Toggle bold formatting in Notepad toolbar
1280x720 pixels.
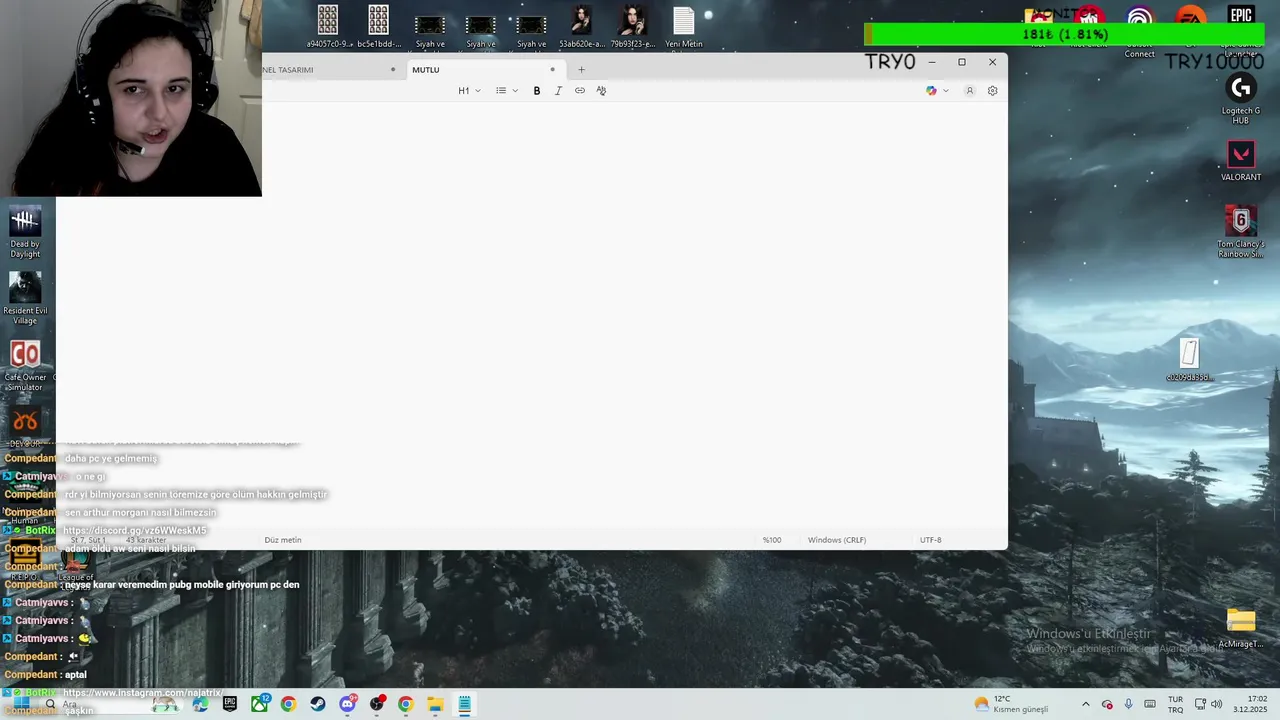click(537, 91)
